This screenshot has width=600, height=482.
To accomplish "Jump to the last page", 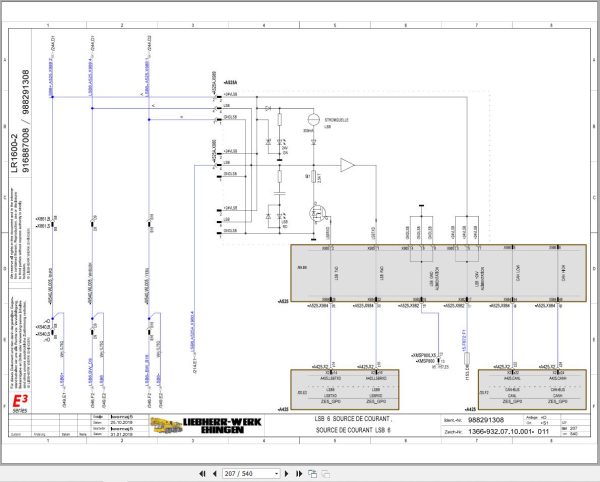I will coord(299,474).
